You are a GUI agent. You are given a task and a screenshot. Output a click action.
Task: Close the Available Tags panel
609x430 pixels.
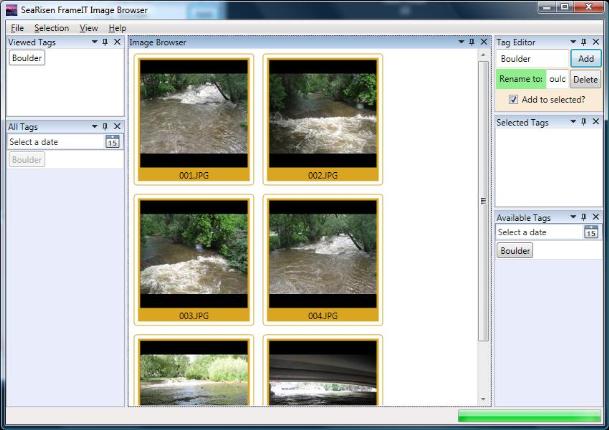(595, 217)
